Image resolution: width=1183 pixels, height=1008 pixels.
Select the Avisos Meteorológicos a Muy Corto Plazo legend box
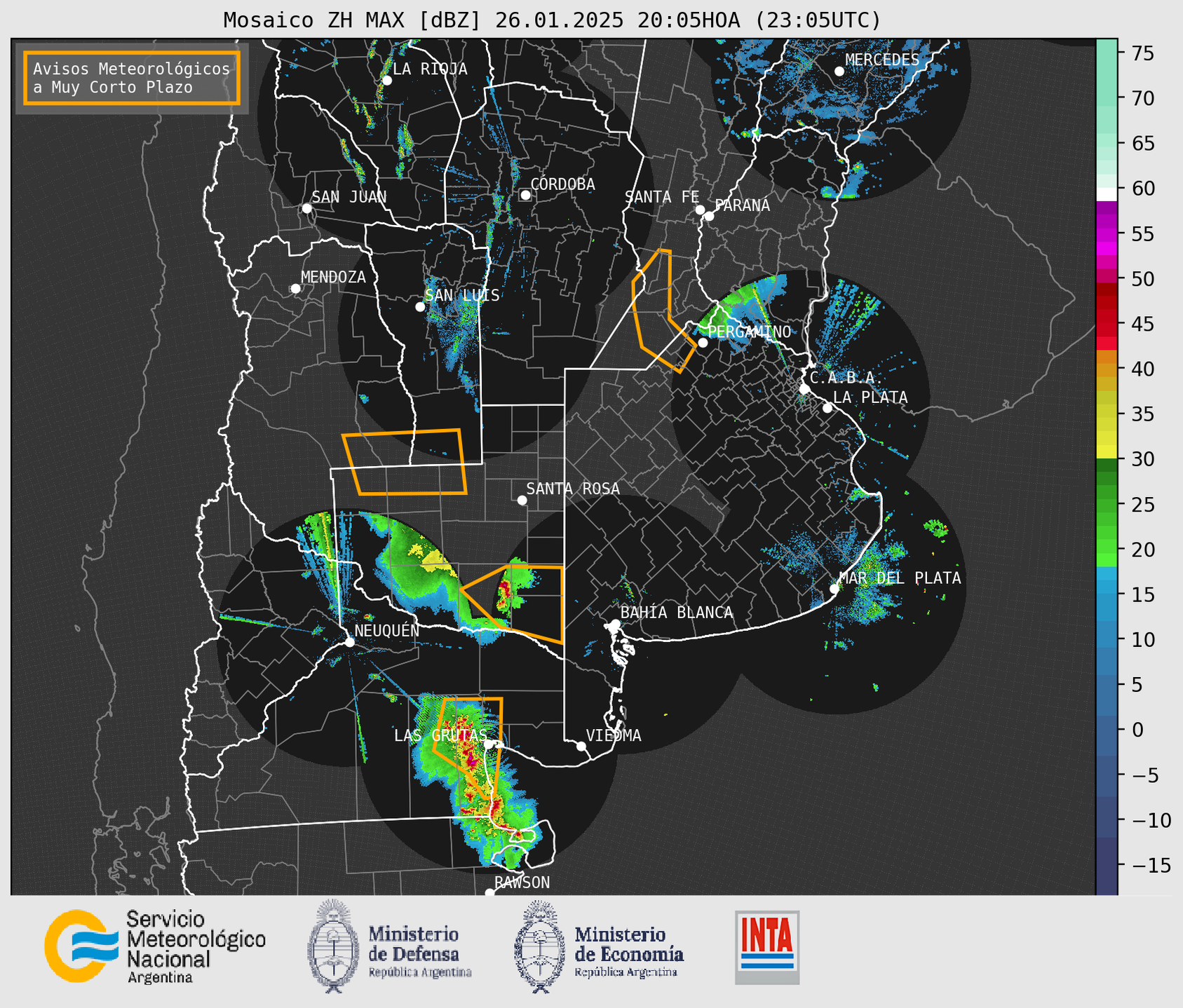click(x=132, y=78)
